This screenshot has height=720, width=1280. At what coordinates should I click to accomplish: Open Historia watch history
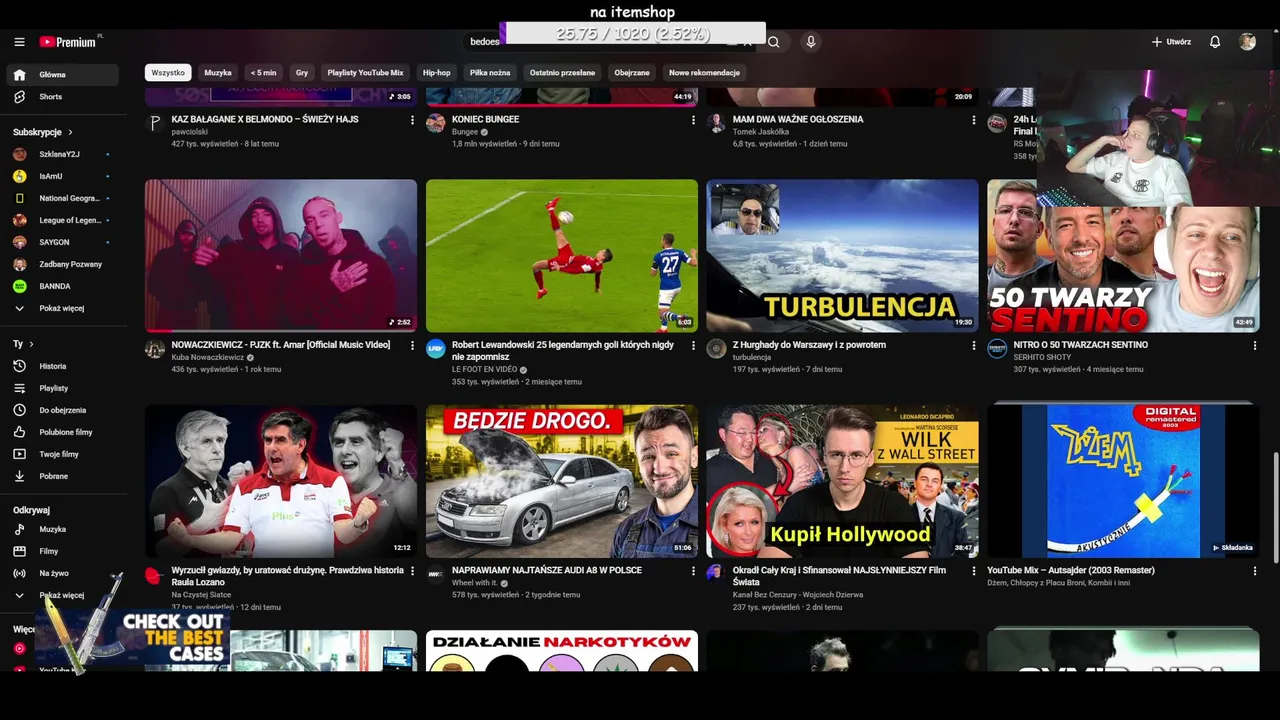click(62, 366)
